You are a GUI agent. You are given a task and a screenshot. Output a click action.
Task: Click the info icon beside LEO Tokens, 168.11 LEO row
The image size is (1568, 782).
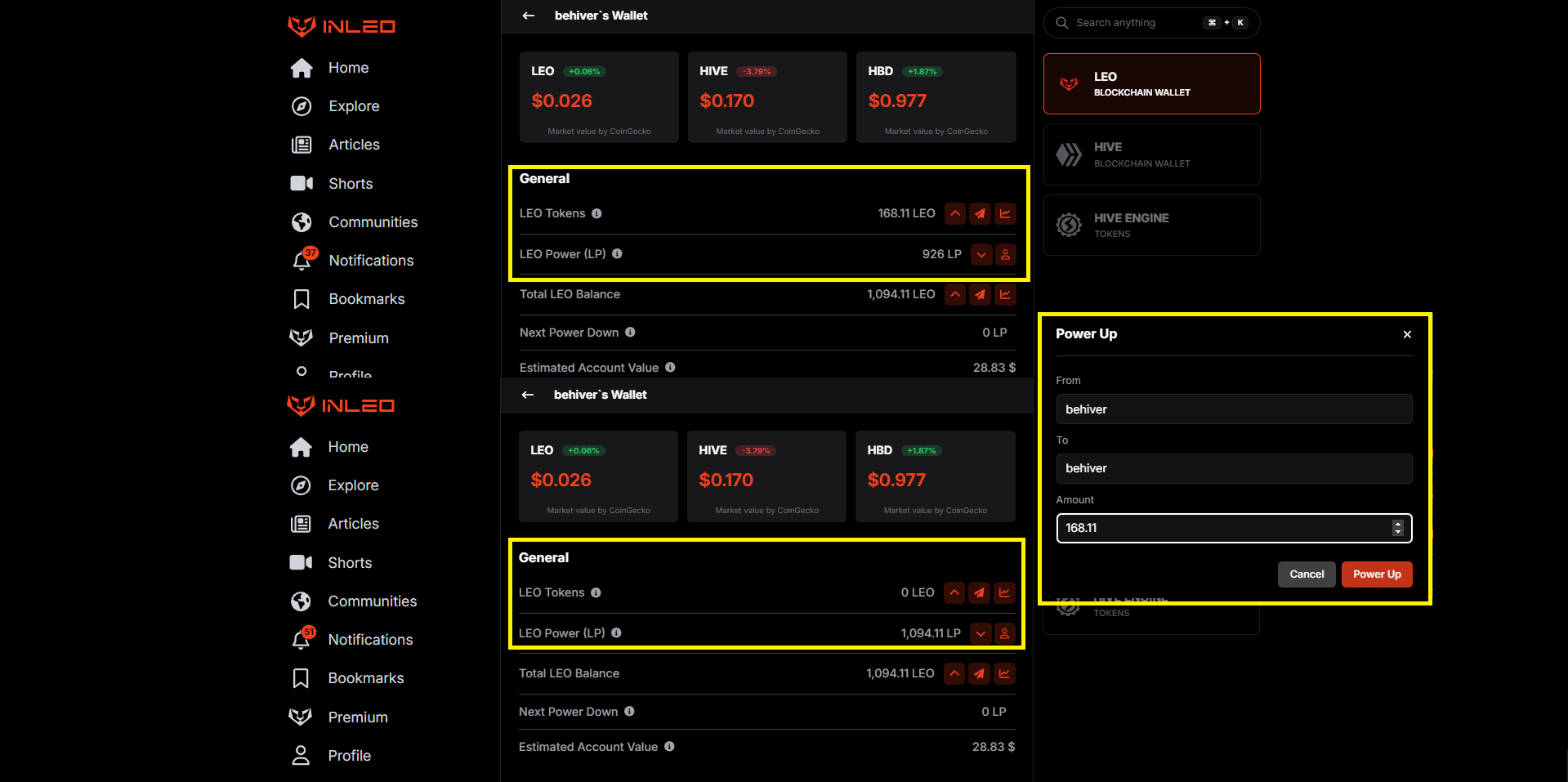(596, 214)
